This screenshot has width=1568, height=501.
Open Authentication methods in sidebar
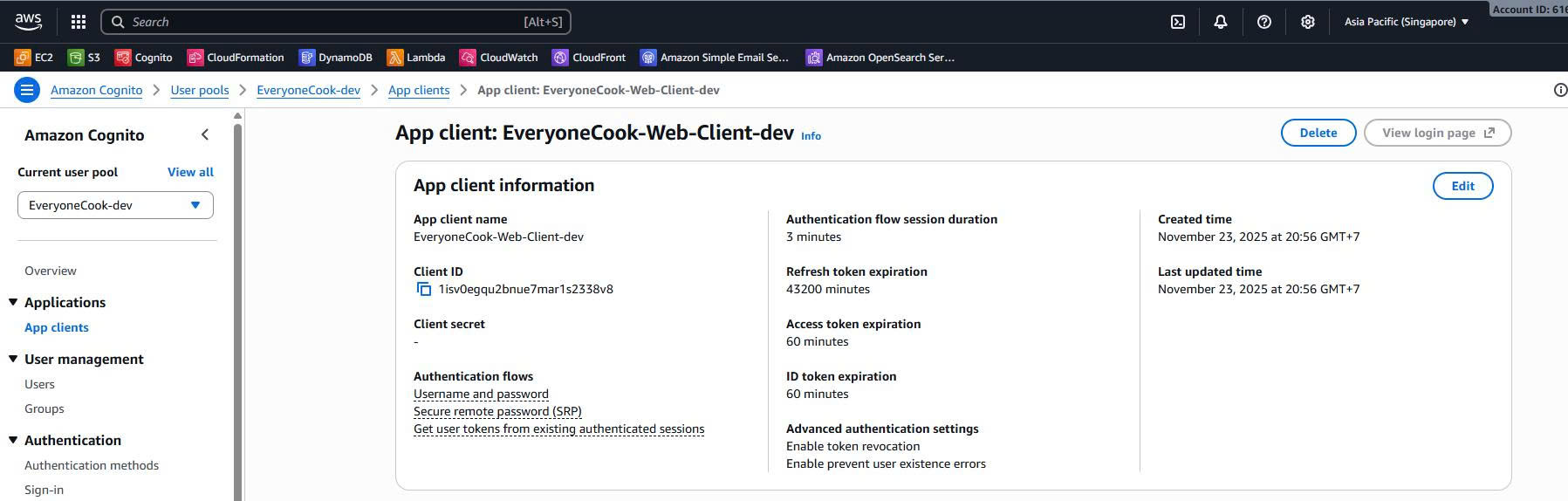tap(92, 465)
